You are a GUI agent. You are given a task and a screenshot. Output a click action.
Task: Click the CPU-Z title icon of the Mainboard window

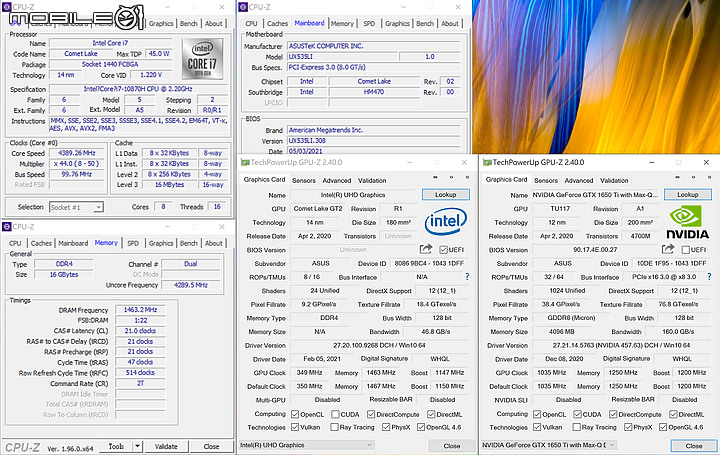[243, 7]
